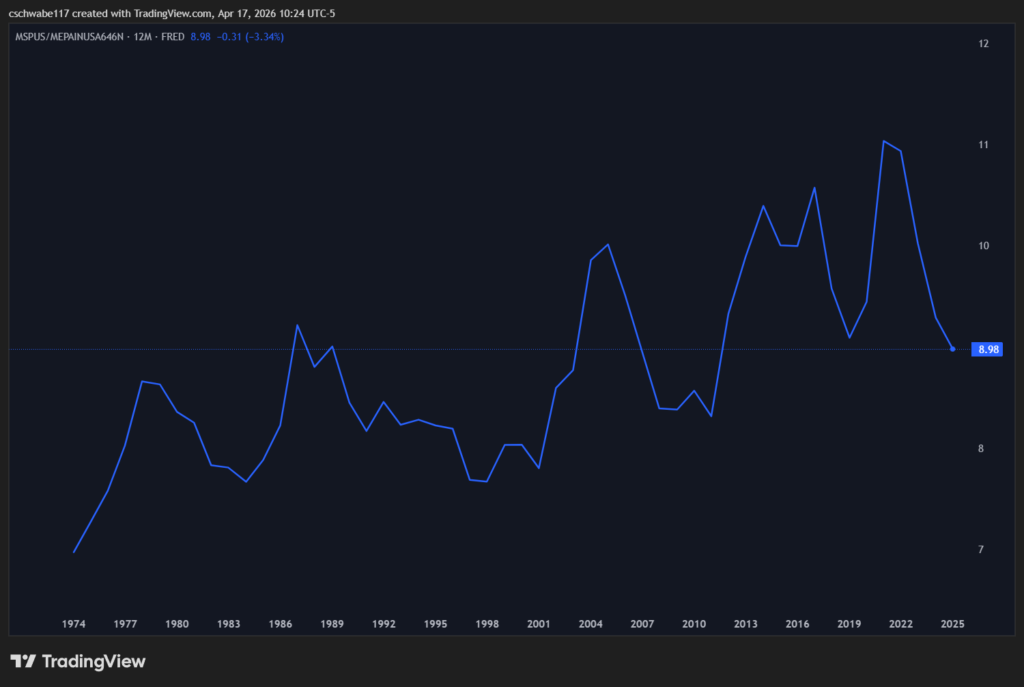The image size is (1024, 687).
Task: Click the 12 label on the price axis
Action: pyautogui.click(x=984, y=44)
